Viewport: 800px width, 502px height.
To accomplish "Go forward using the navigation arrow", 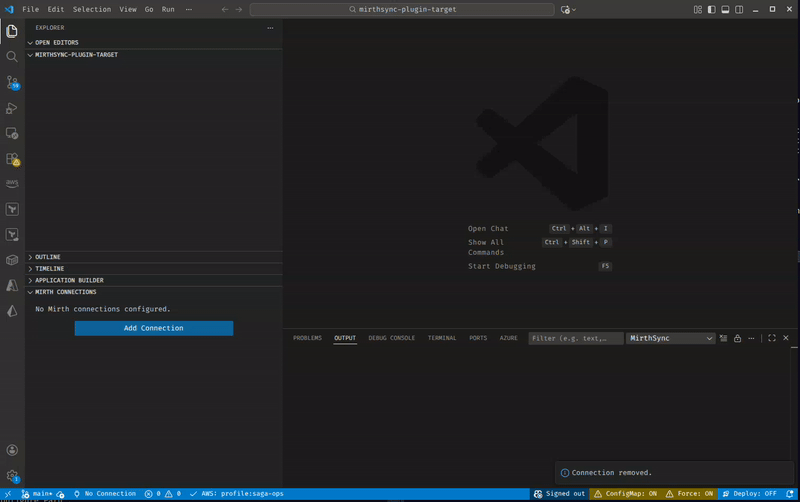I will pos(239,9).
